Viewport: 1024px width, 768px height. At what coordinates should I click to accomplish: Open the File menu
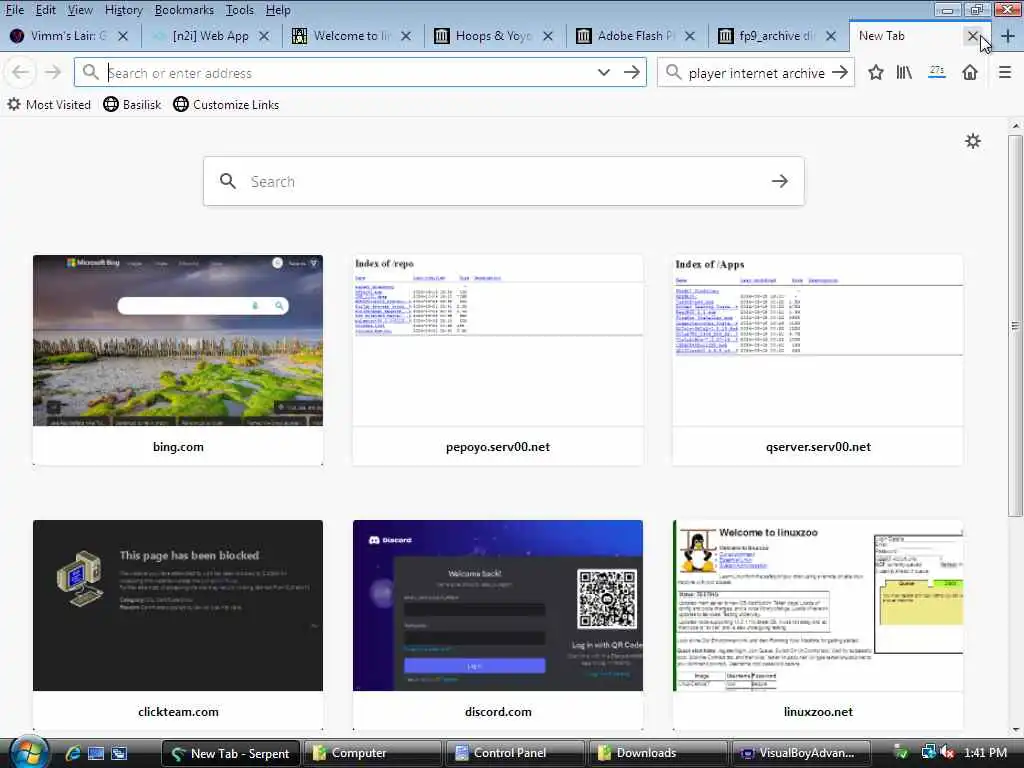pyautogui.click(x=14, y=10)
